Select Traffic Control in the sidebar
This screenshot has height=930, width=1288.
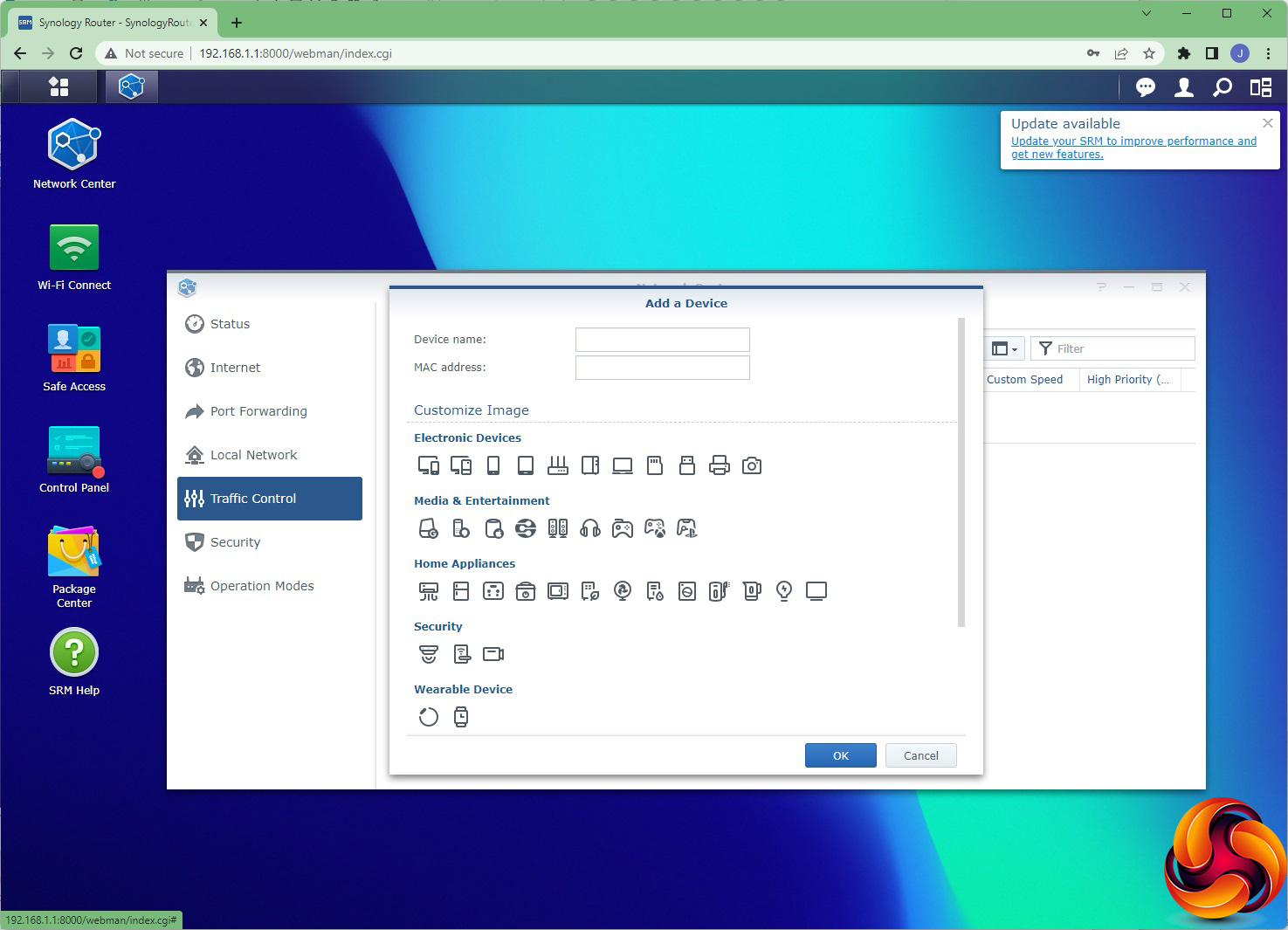point(270,499)
